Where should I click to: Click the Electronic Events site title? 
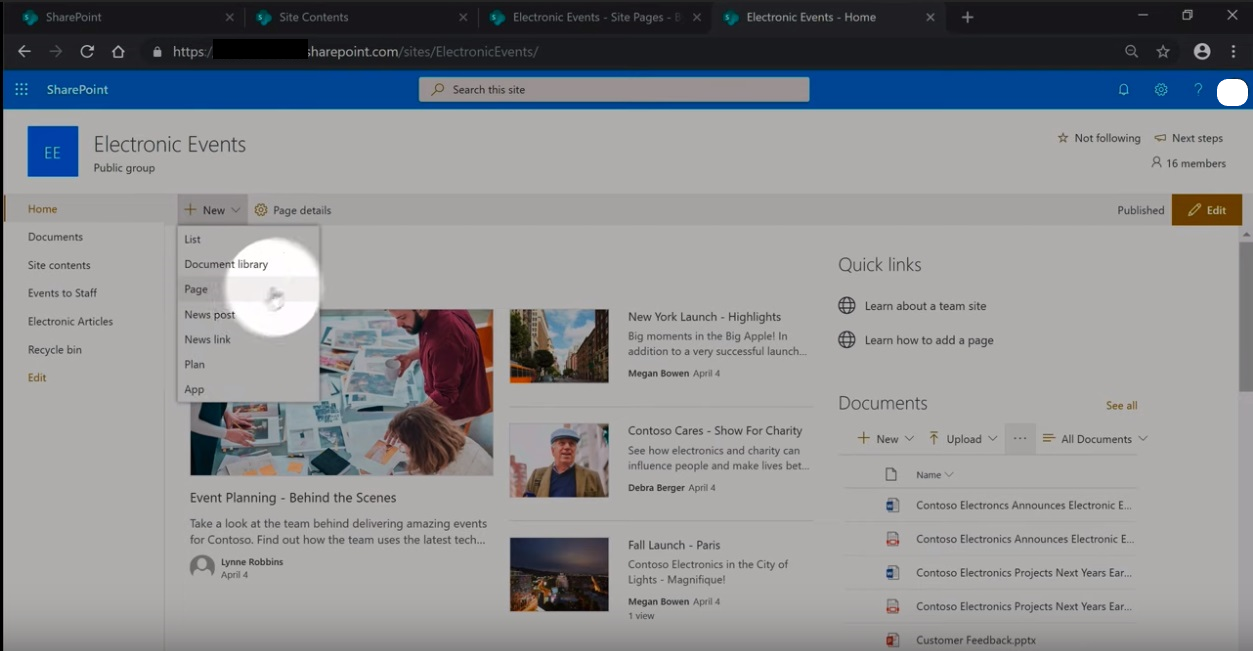(x=170, y=144)
